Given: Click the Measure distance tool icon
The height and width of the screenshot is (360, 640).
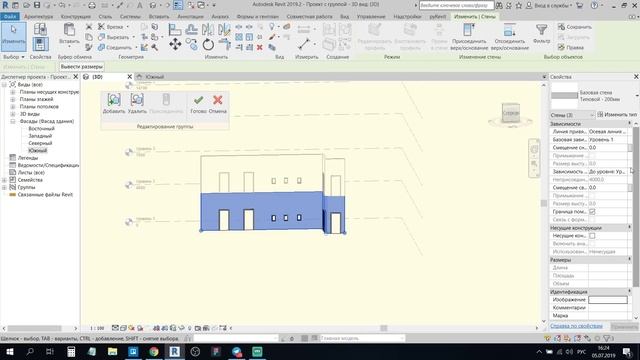Looking at the screenshot, I should tap(304, 43).
